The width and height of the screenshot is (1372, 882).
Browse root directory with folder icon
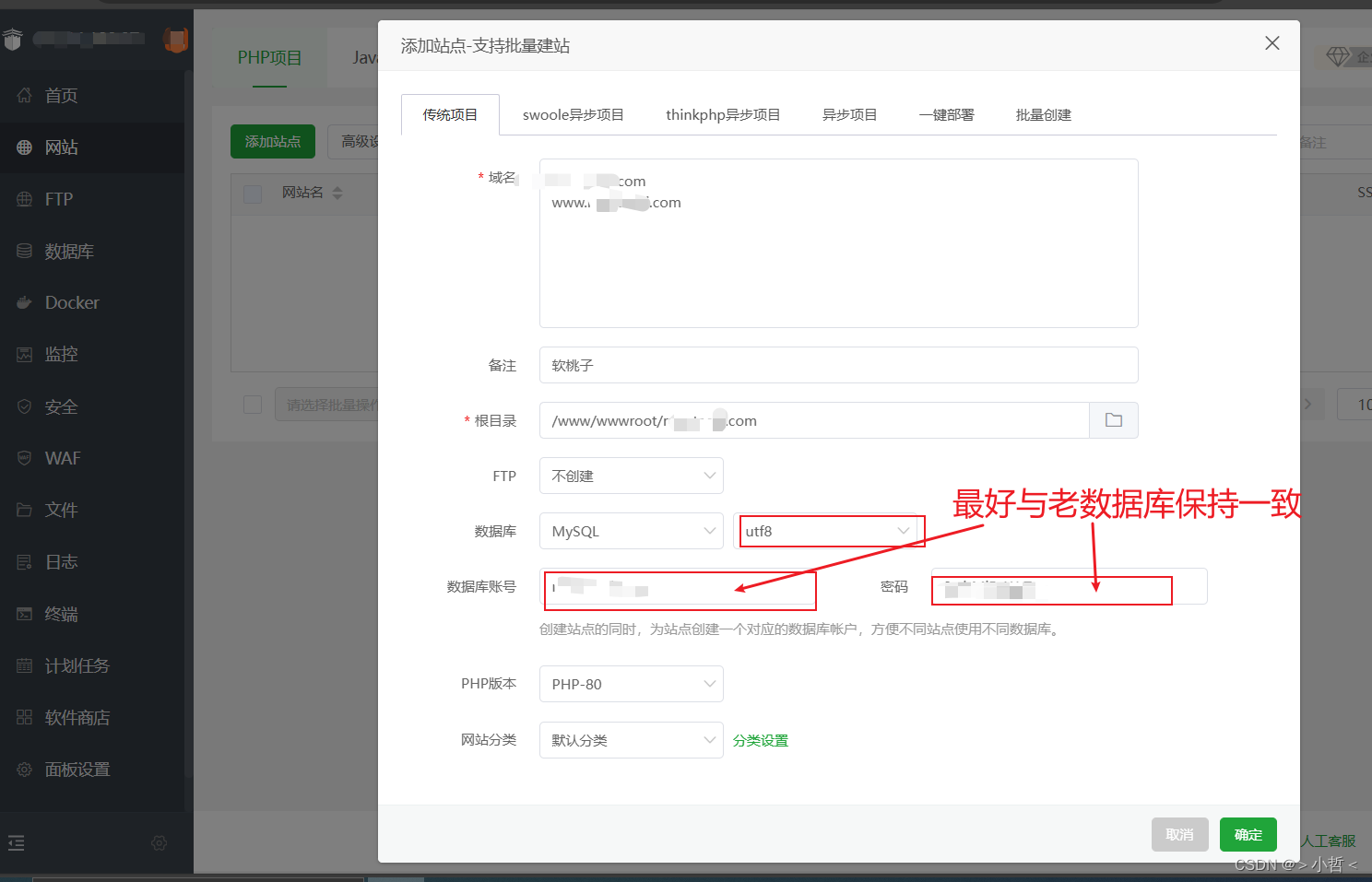coord(1114,420)
